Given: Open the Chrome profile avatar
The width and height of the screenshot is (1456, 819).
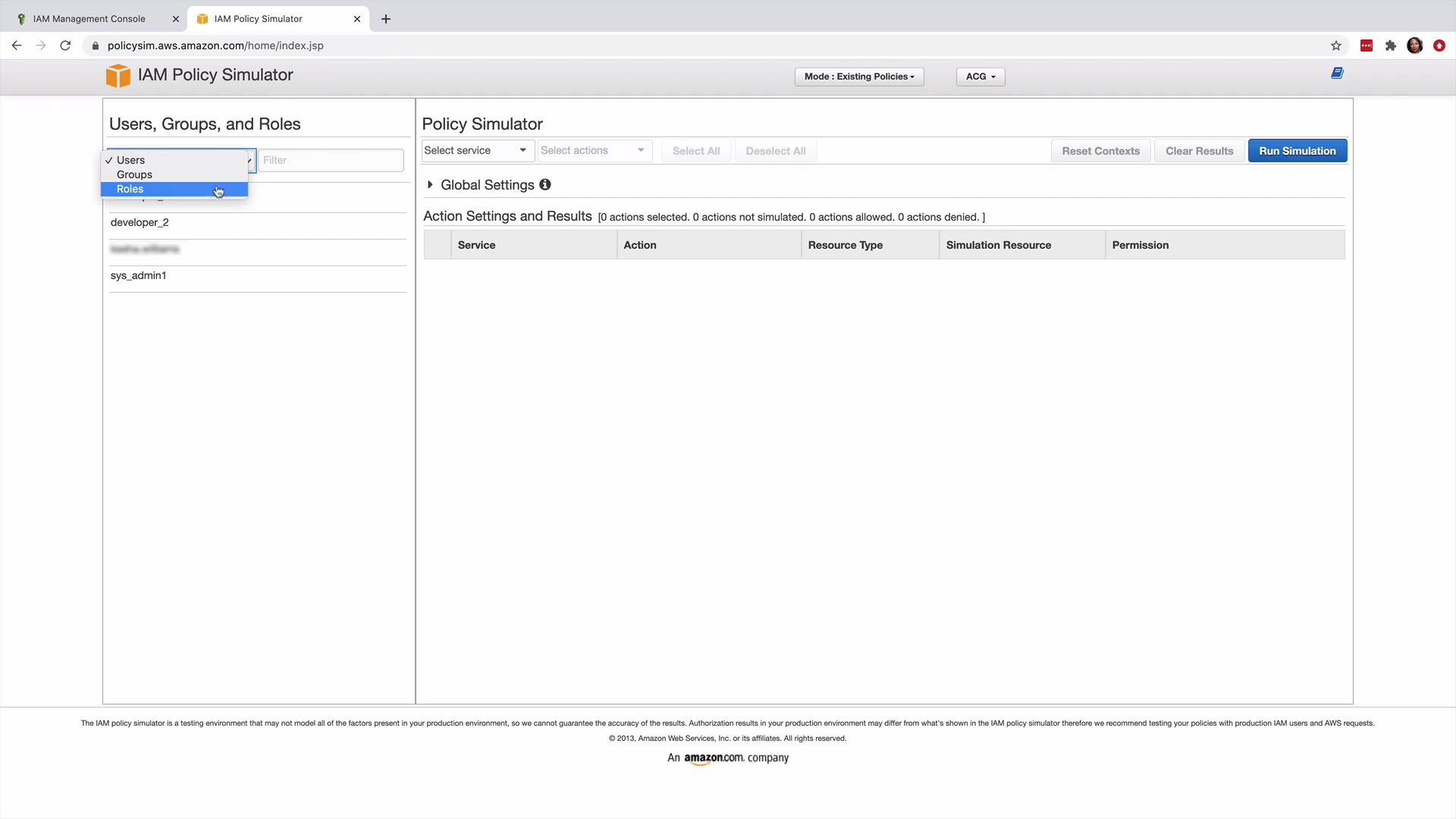Looking at the screenshot, I should click(x=1414, y=45).
